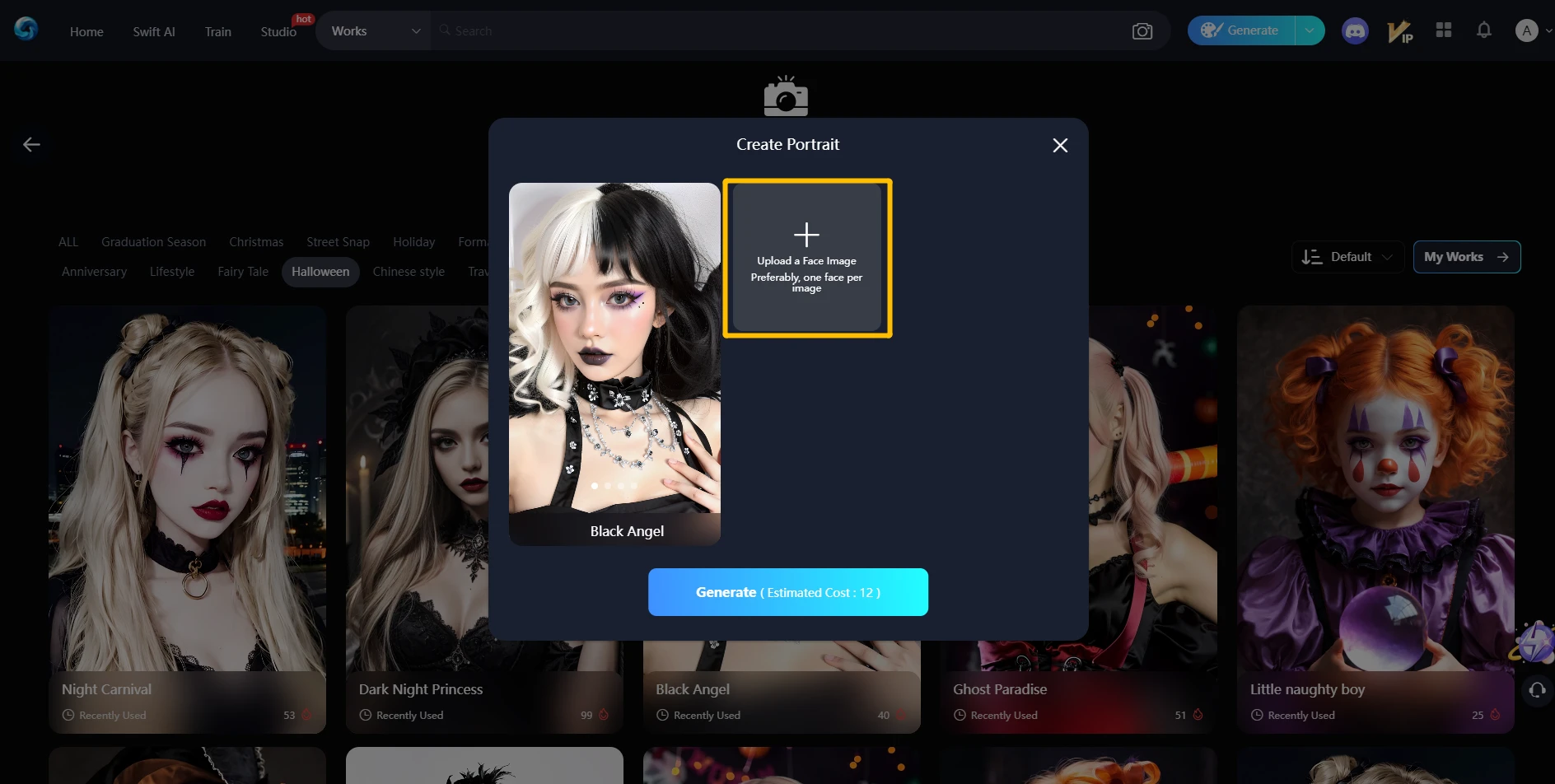Click flame icon on Little naughty boy card

1496,715
